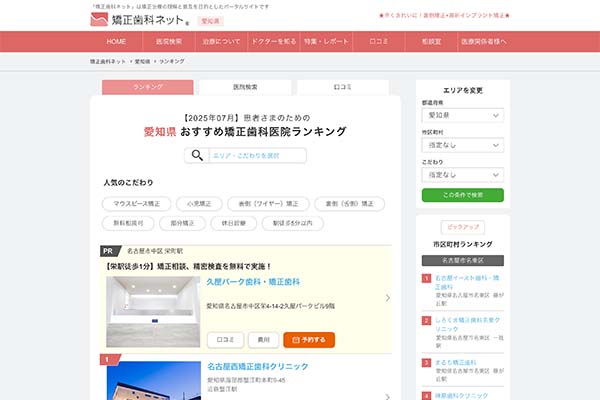The image size is (600, 400).
Task: Click the 愛知県 badge next to logo
Action: pos(209,20)
